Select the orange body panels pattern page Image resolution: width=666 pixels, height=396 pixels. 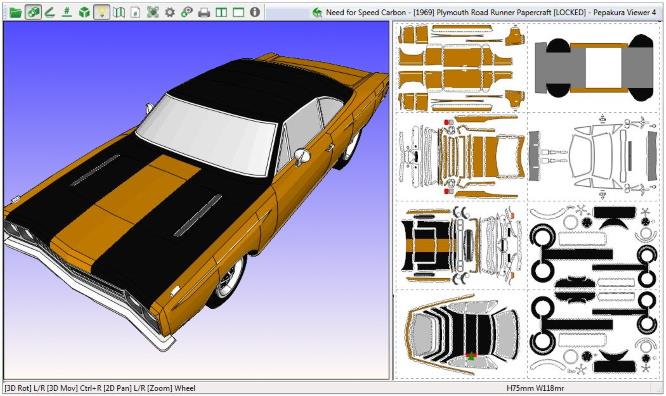(461, 68)
